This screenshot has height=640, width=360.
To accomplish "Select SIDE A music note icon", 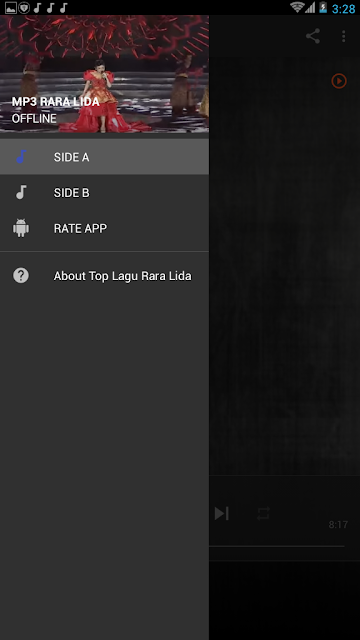I will pos(21,157).
